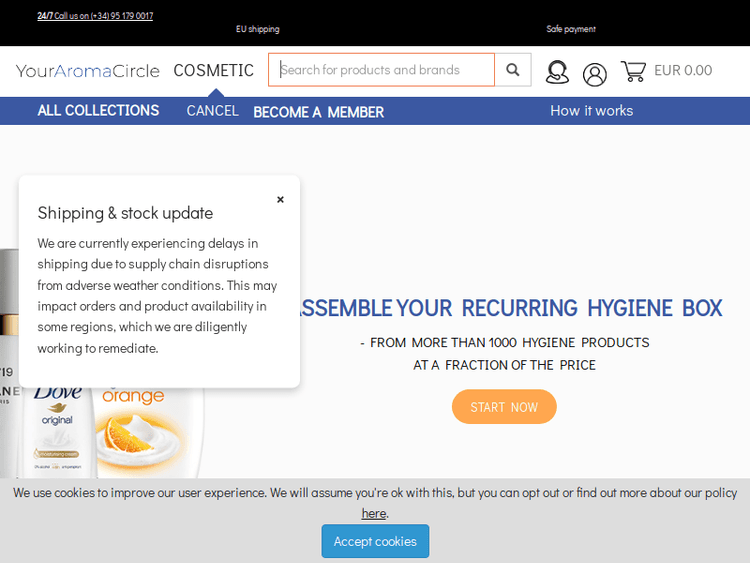The width and height of the screenshot is (750, 563).
Task: Select the COSMETIC section tab
Action: [x=214, y=71]
